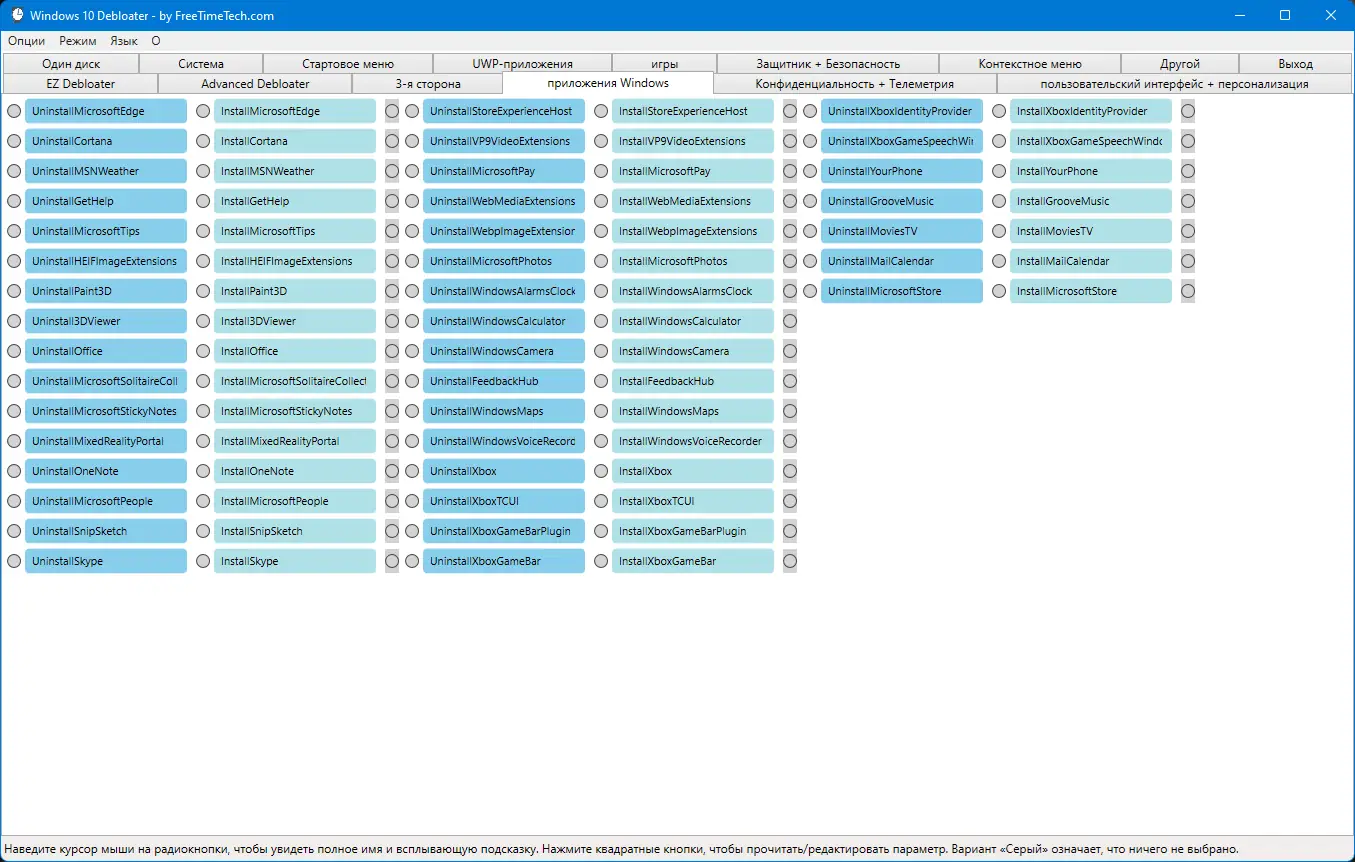Image resolution: width=1355 pixels, height=862 pixels.
Task: Click the InstallWindowsAlarmsClock label
Action: tap(693, 291)
